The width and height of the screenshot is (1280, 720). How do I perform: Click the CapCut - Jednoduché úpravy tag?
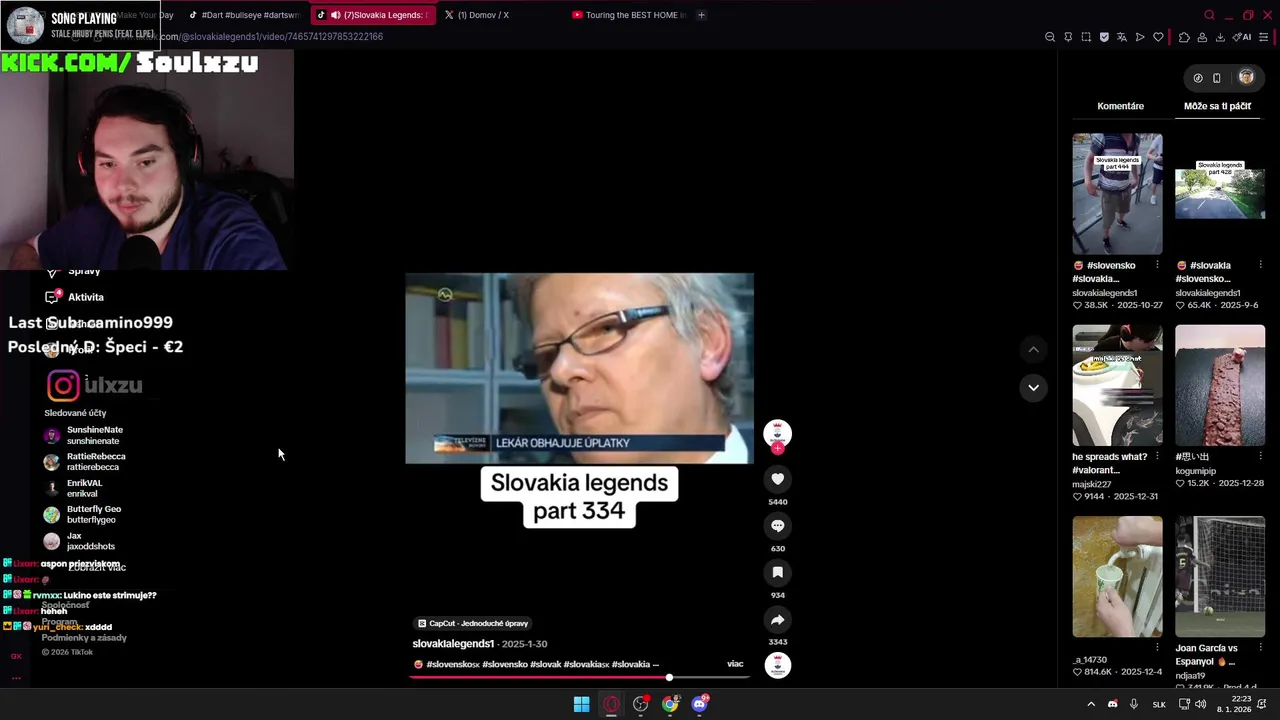tap(473, 623)
